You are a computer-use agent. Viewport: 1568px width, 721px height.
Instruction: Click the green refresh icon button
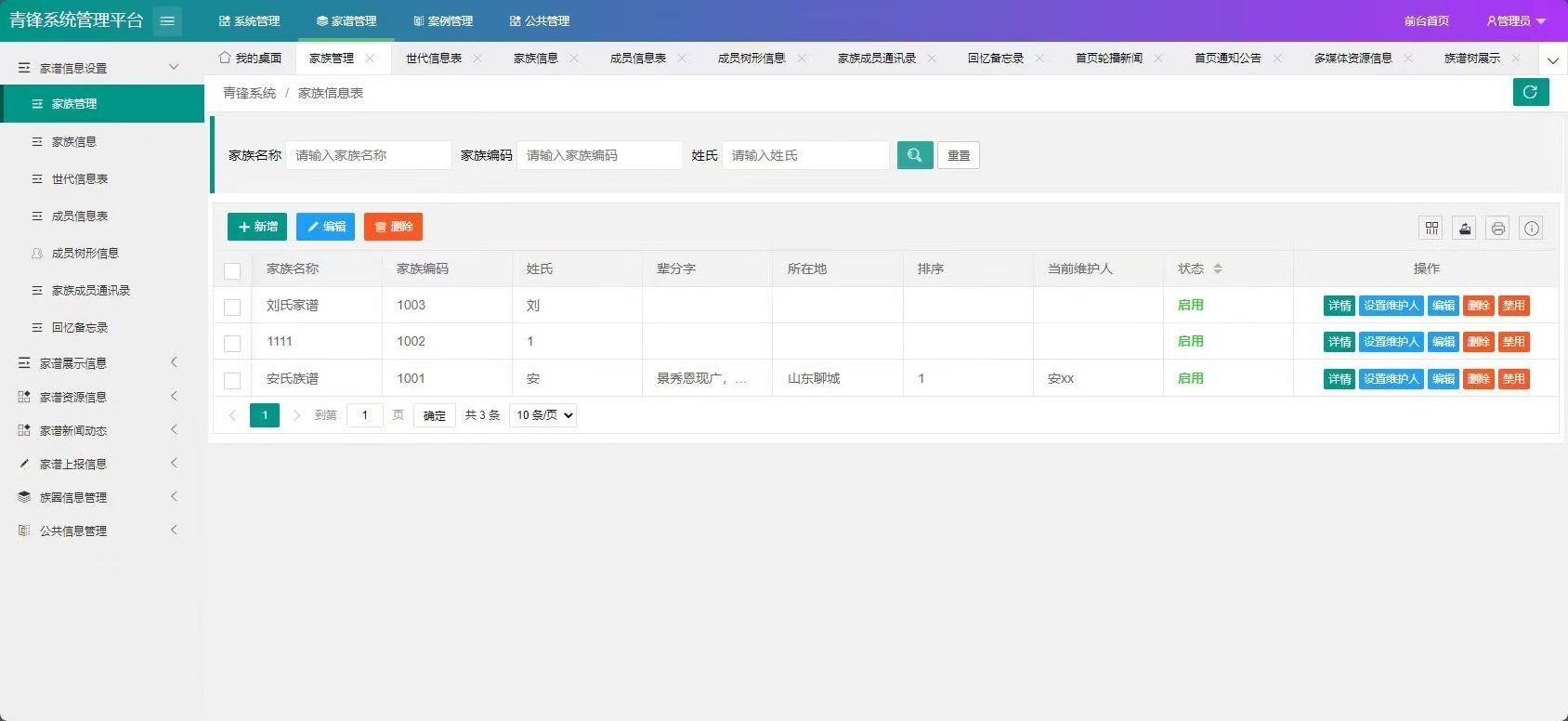click(1530, 92)
